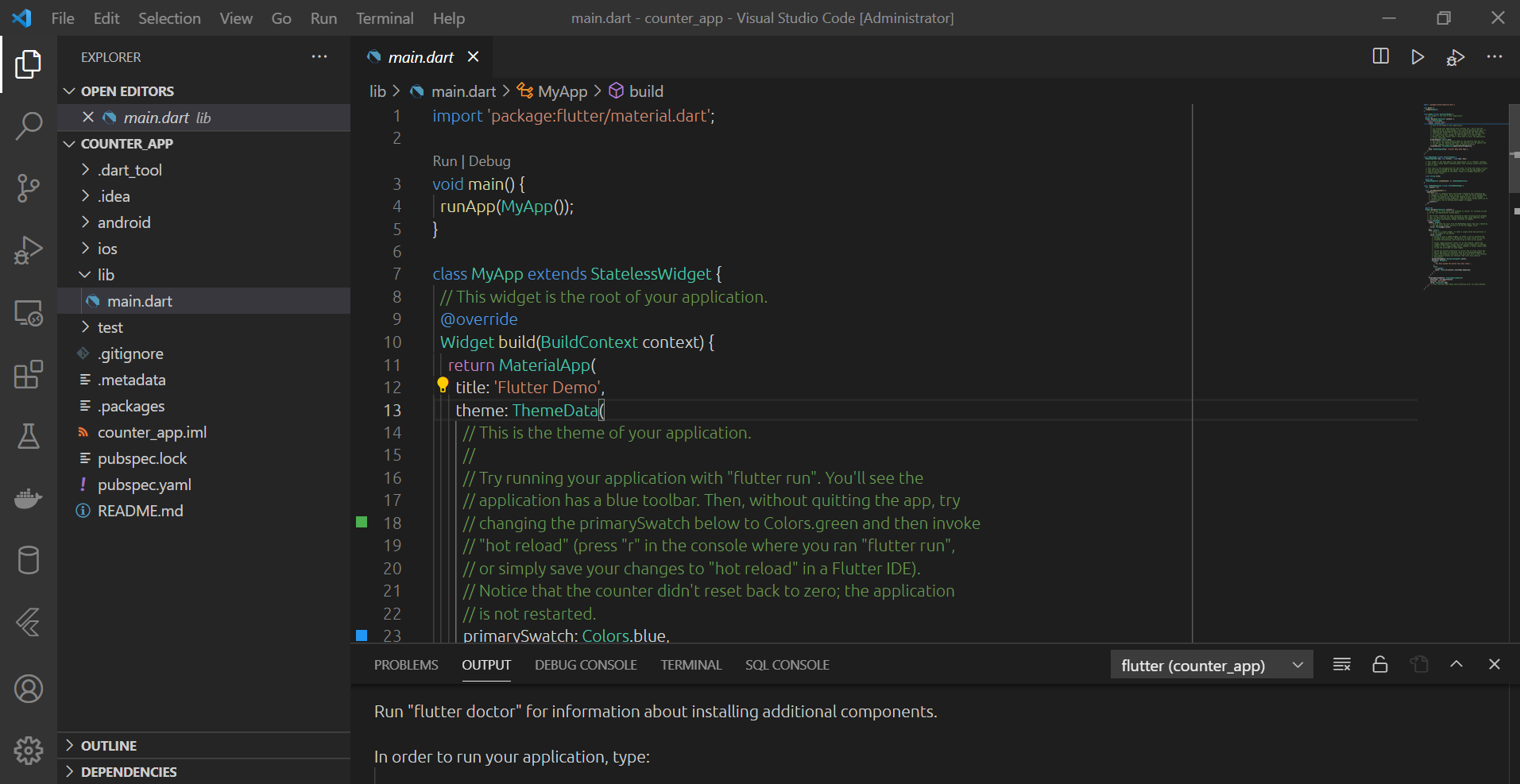Viewport: 1520px width, 784px height.
Task: Open Flutter icon in activity bar
Action: 29,622
